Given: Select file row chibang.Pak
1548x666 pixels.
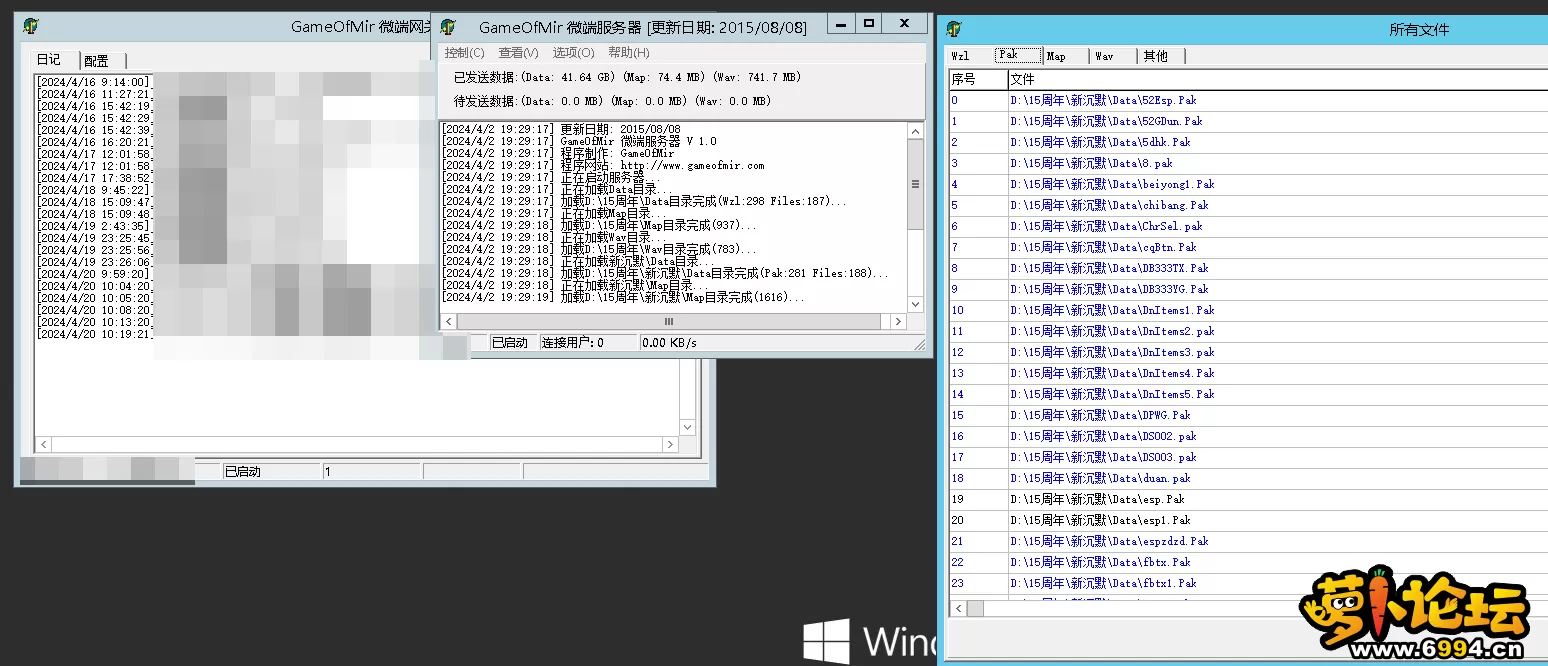Looking at the screenshot, I should click(1248, 205).
